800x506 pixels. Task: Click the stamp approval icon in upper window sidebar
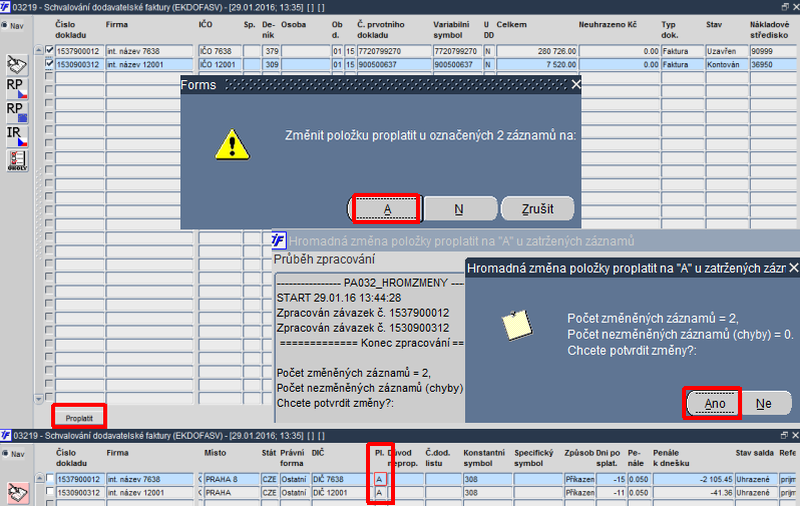click(17, 65)
